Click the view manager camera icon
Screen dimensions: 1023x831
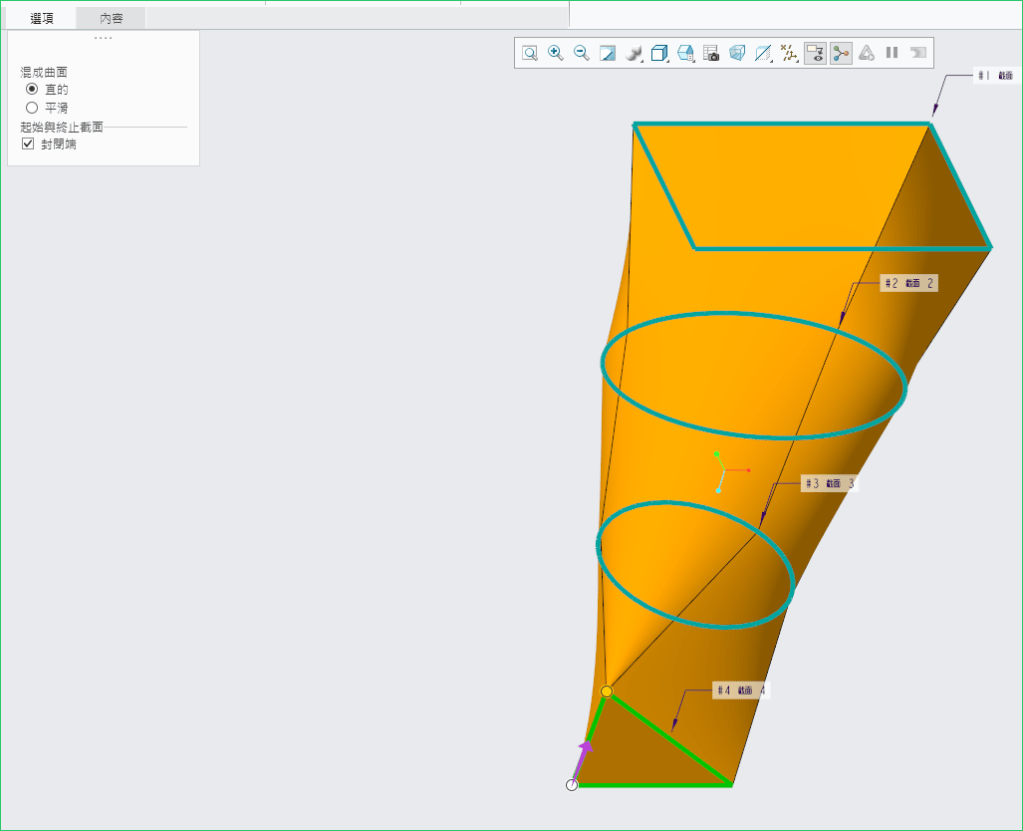click(711, 54)
